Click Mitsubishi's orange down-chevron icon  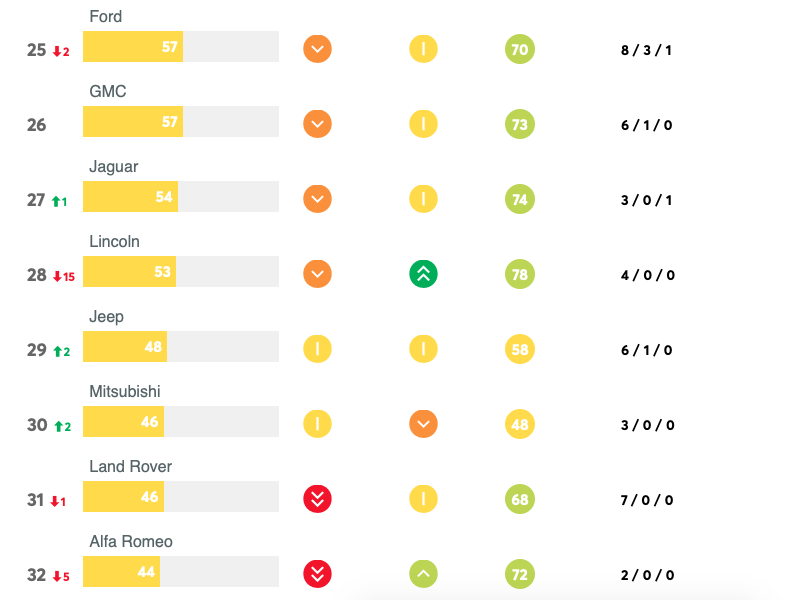tap(423, 424)
